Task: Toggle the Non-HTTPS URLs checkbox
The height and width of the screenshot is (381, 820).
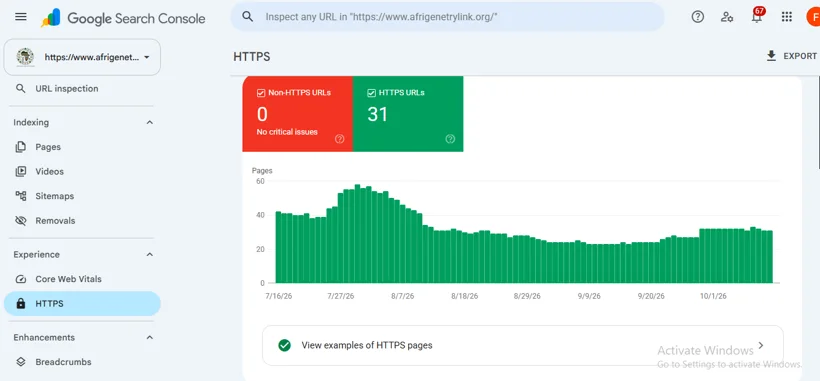Action: [261, 93]
